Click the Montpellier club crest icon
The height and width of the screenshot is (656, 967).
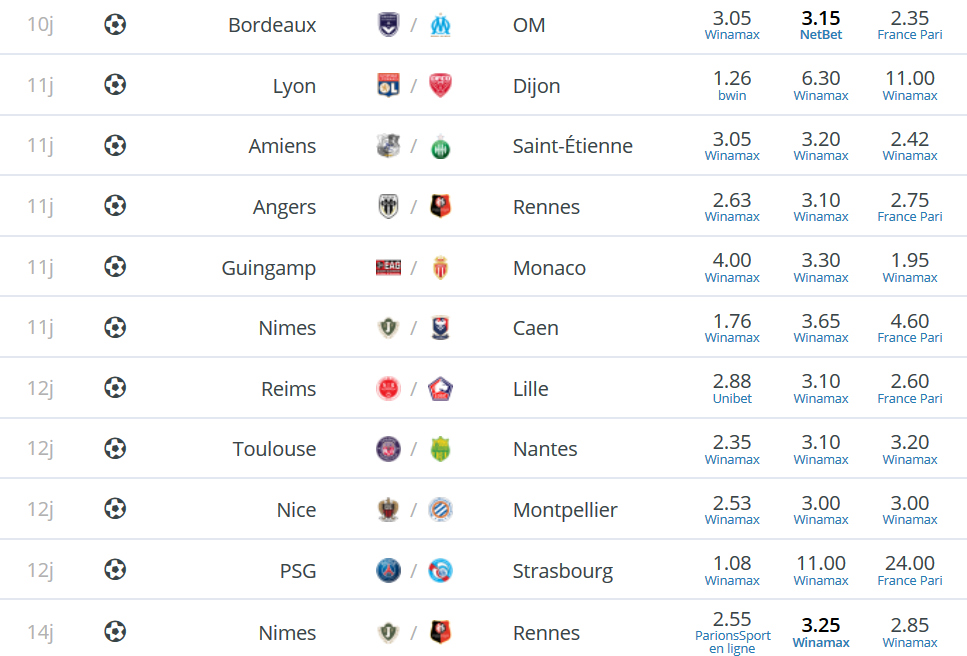point(440,510)
